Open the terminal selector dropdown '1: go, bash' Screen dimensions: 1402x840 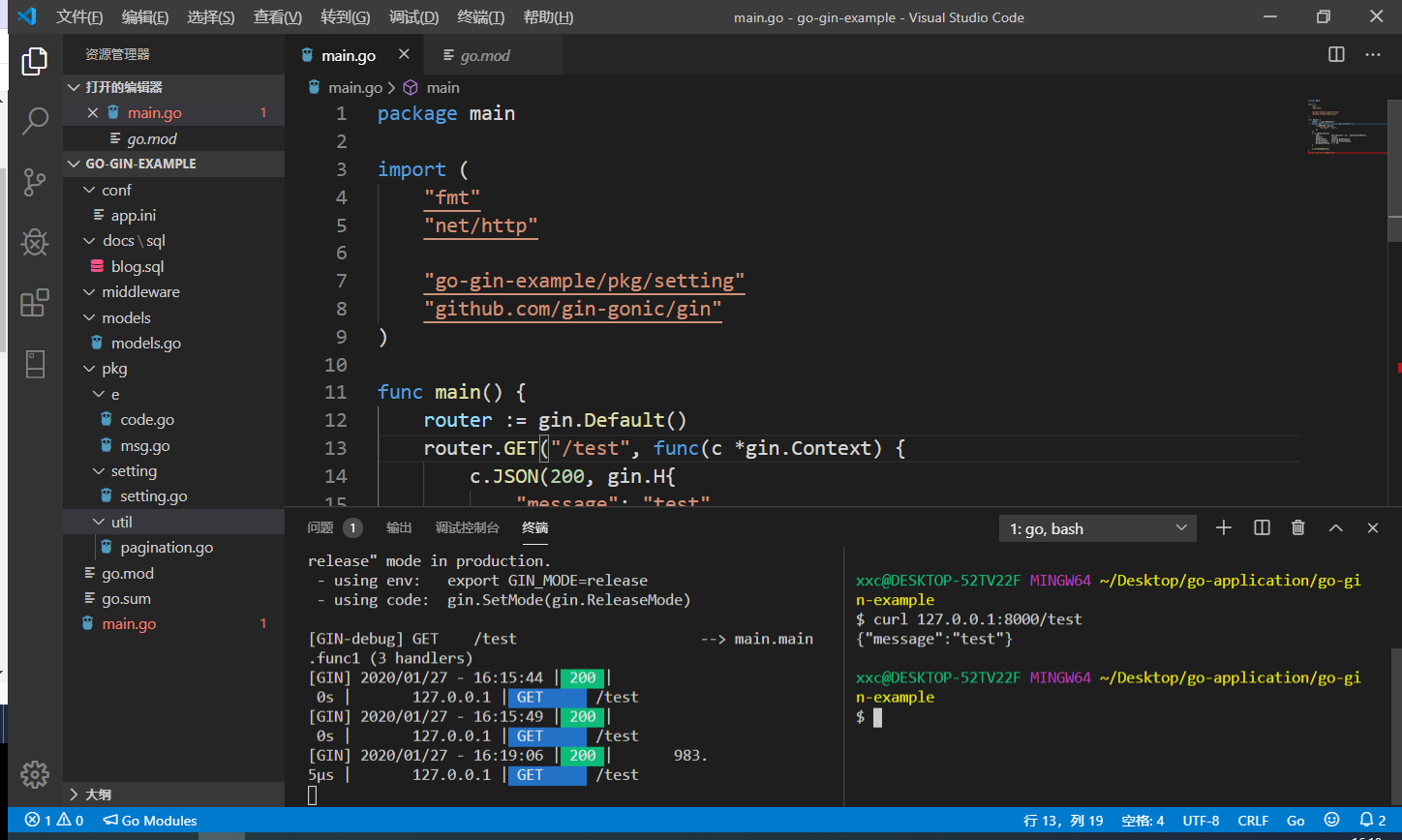tap(1098, 528)
